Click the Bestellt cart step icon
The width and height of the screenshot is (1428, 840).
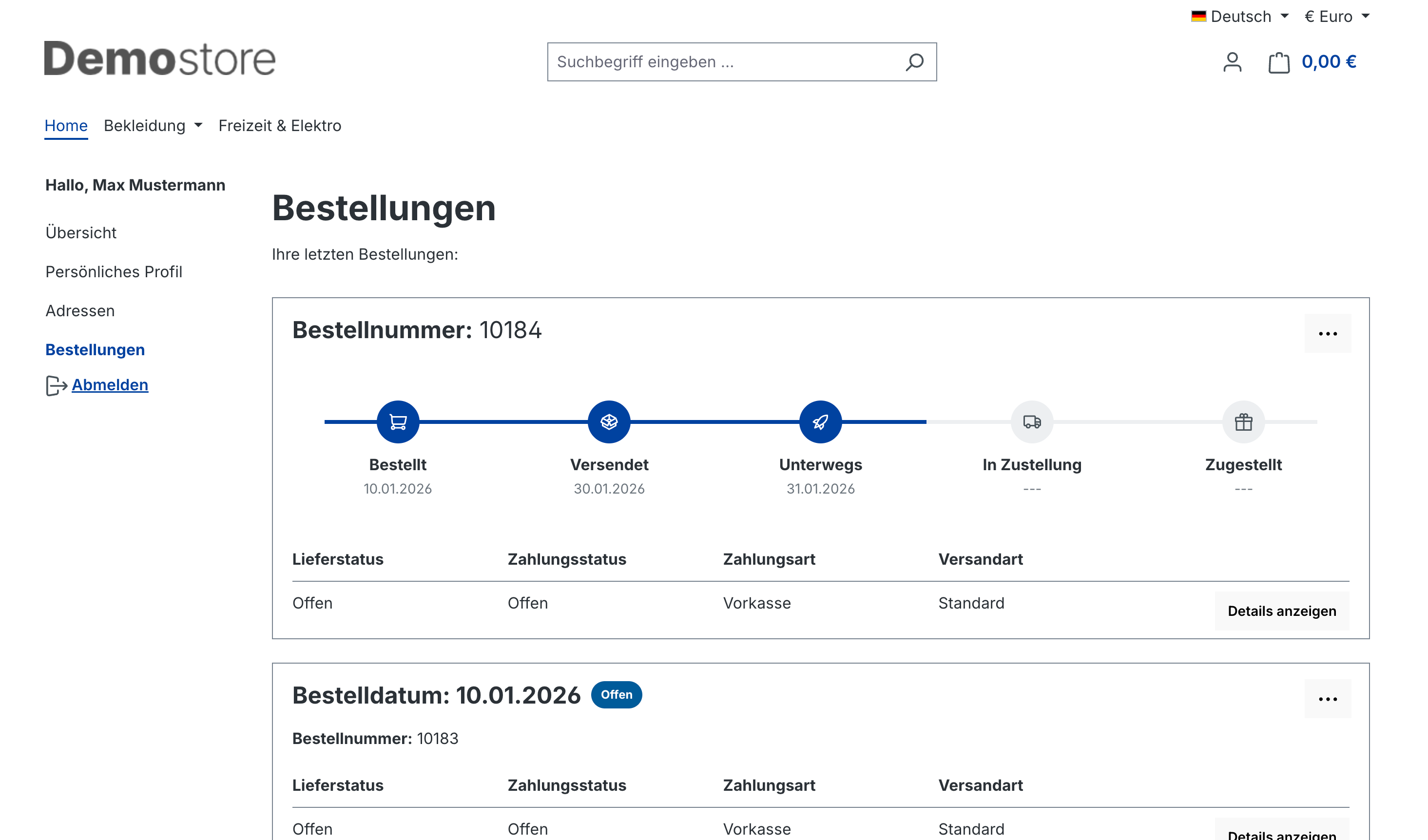(398, 421)
